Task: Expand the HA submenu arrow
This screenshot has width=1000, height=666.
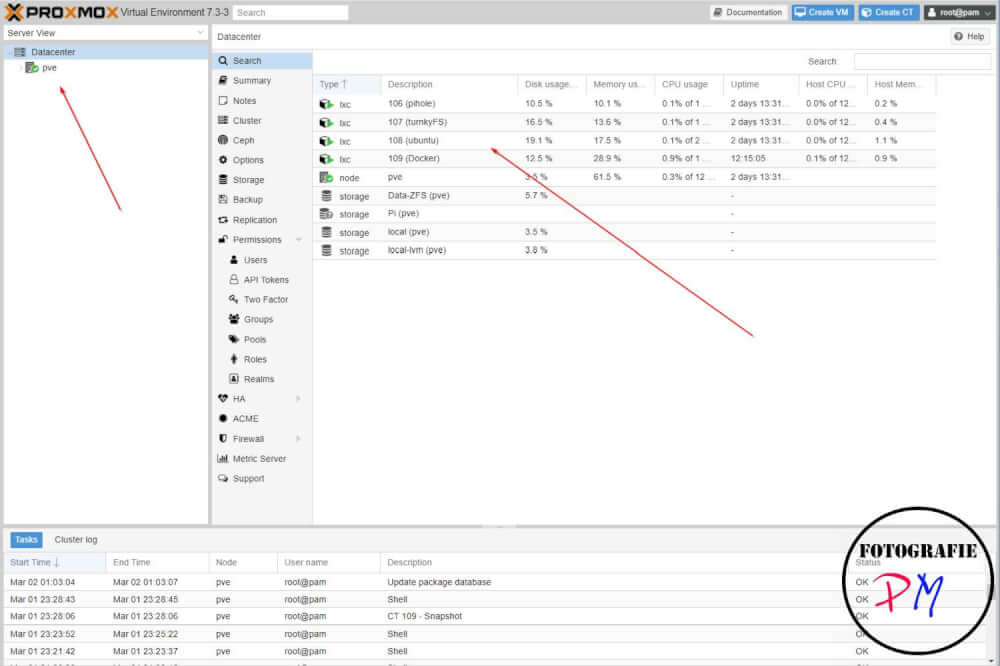Action: (x=298, y=399)
